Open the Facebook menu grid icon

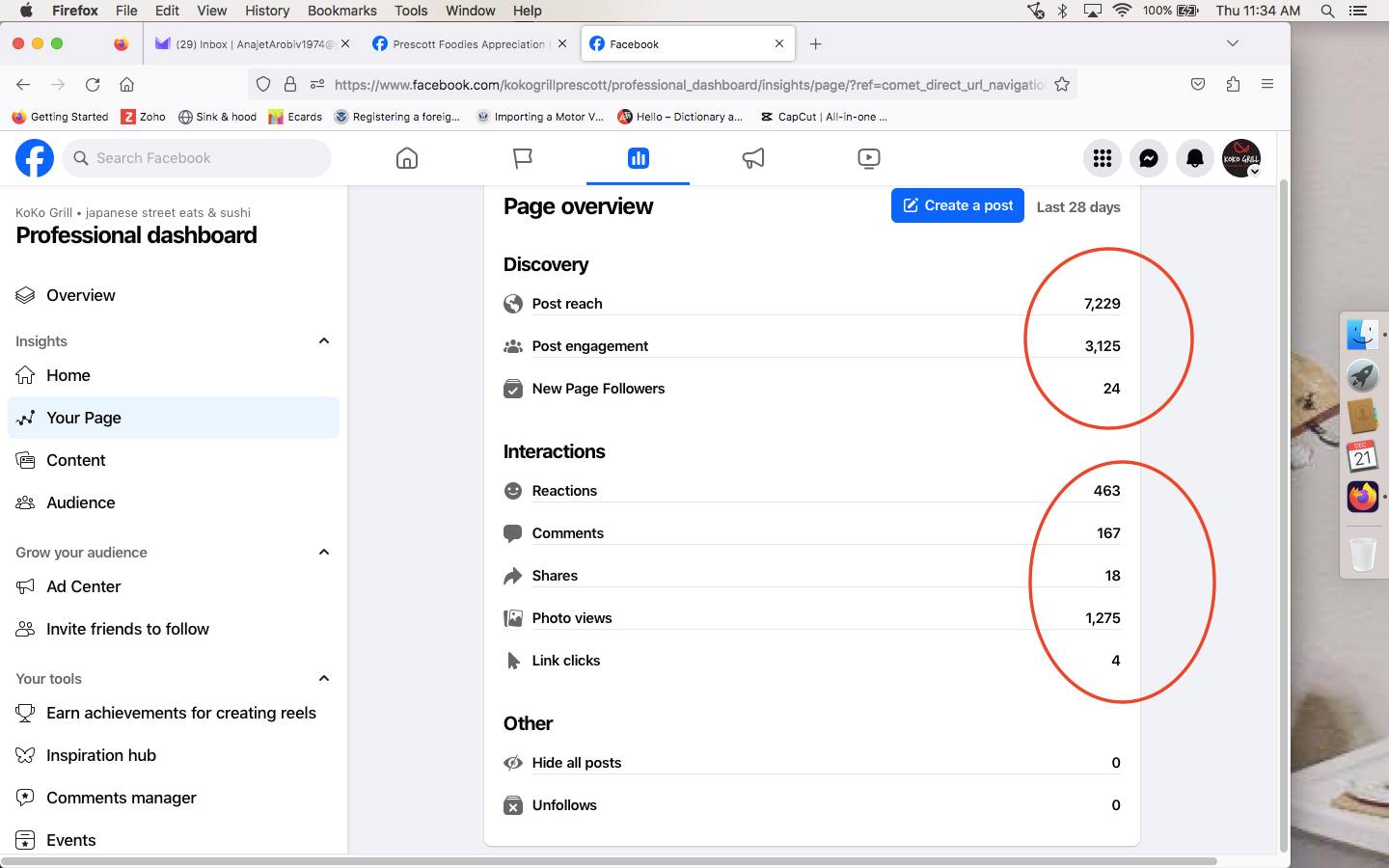1103,158
